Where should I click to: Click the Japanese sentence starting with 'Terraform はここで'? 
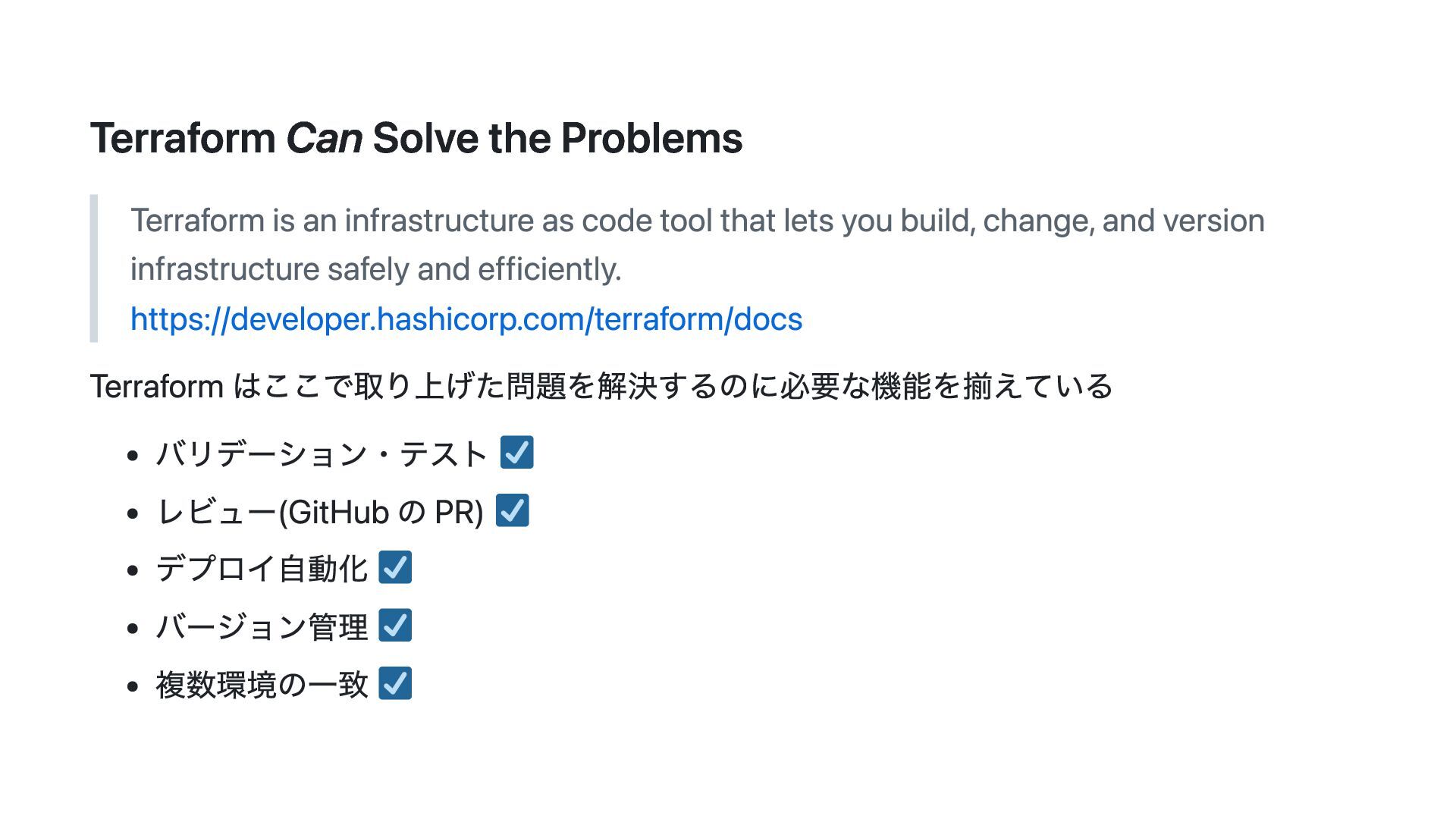coord(601,386)
